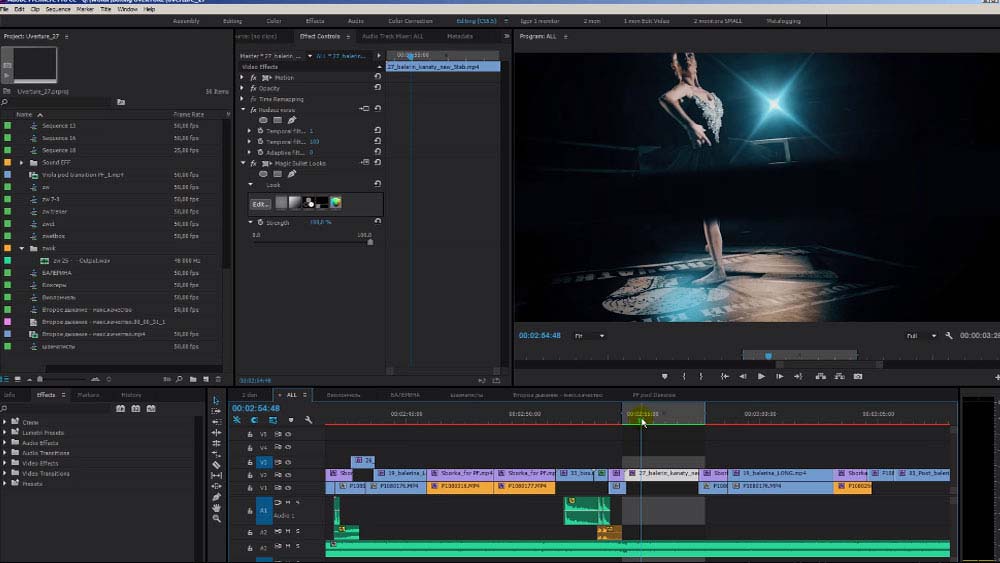1000x563 pixels.
Task: Open the Program monitor zoom level dropdown
Action: pyautogui.click(x=590, y=335)
